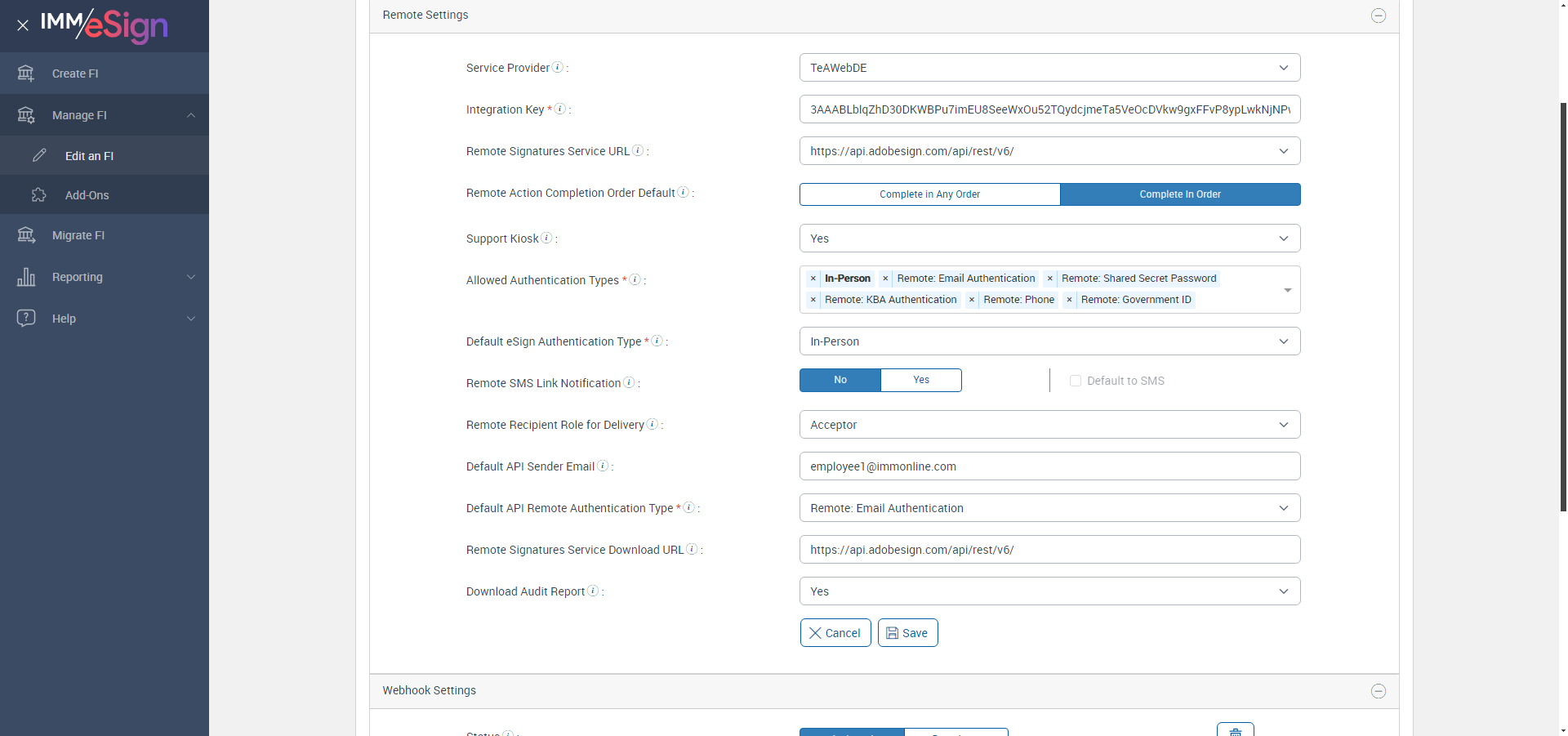Check the Default to SMS checkbox
The image size is (1568, 736).
click(x=1076, y=381)
